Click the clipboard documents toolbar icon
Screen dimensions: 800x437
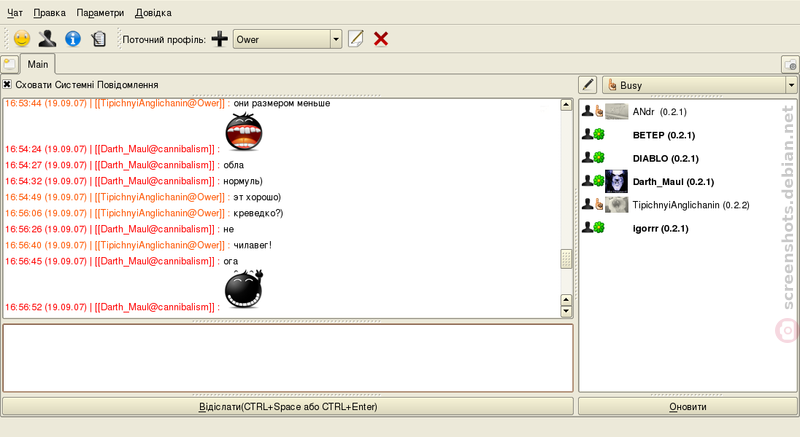[98, 39]
